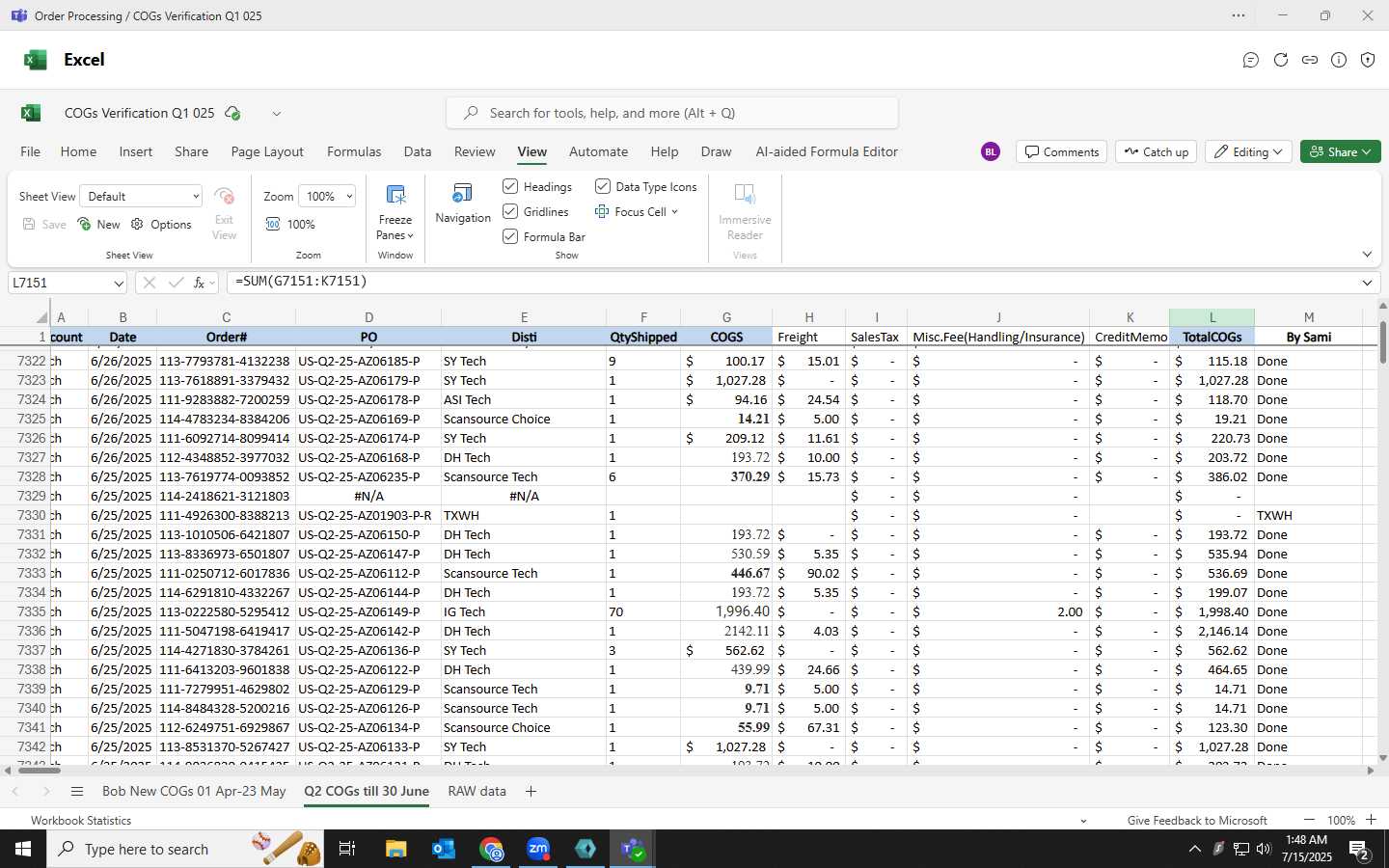Click the Catch up button

pos(1157,151)
